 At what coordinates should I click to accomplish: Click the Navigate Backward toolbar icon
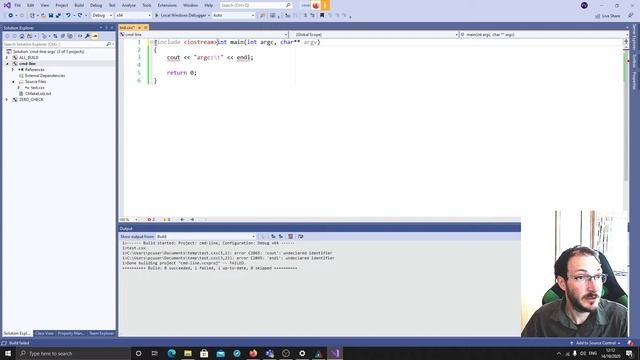click(x=11, y=16)
